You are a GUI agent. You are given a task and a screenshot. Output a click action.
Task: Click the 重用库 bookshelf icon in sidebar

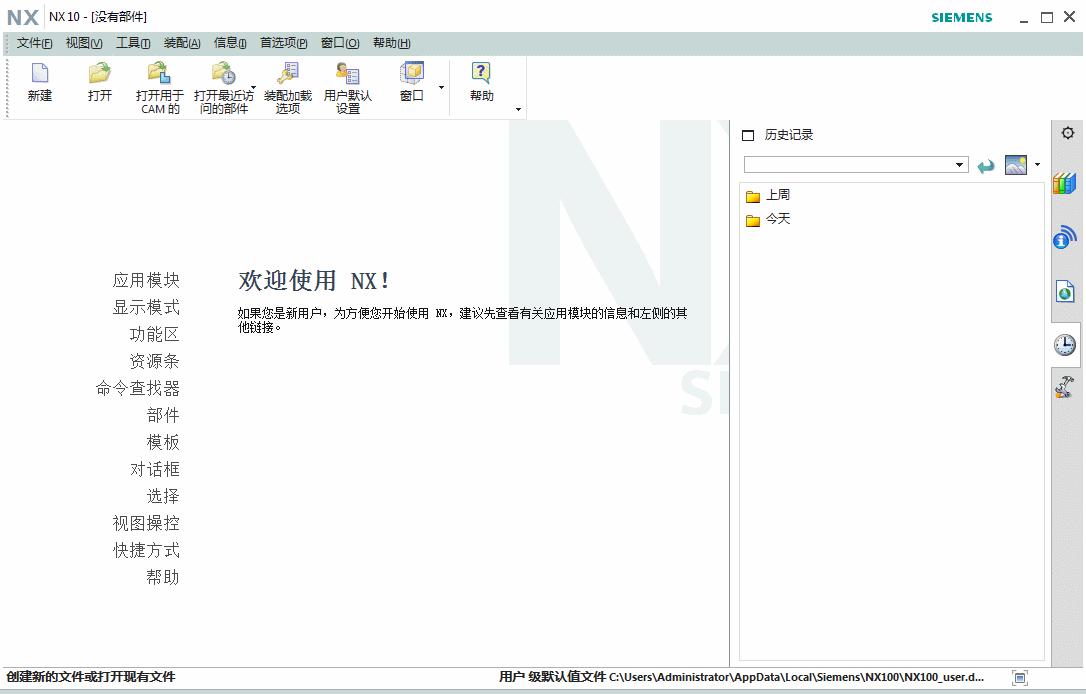point(1064,181)
